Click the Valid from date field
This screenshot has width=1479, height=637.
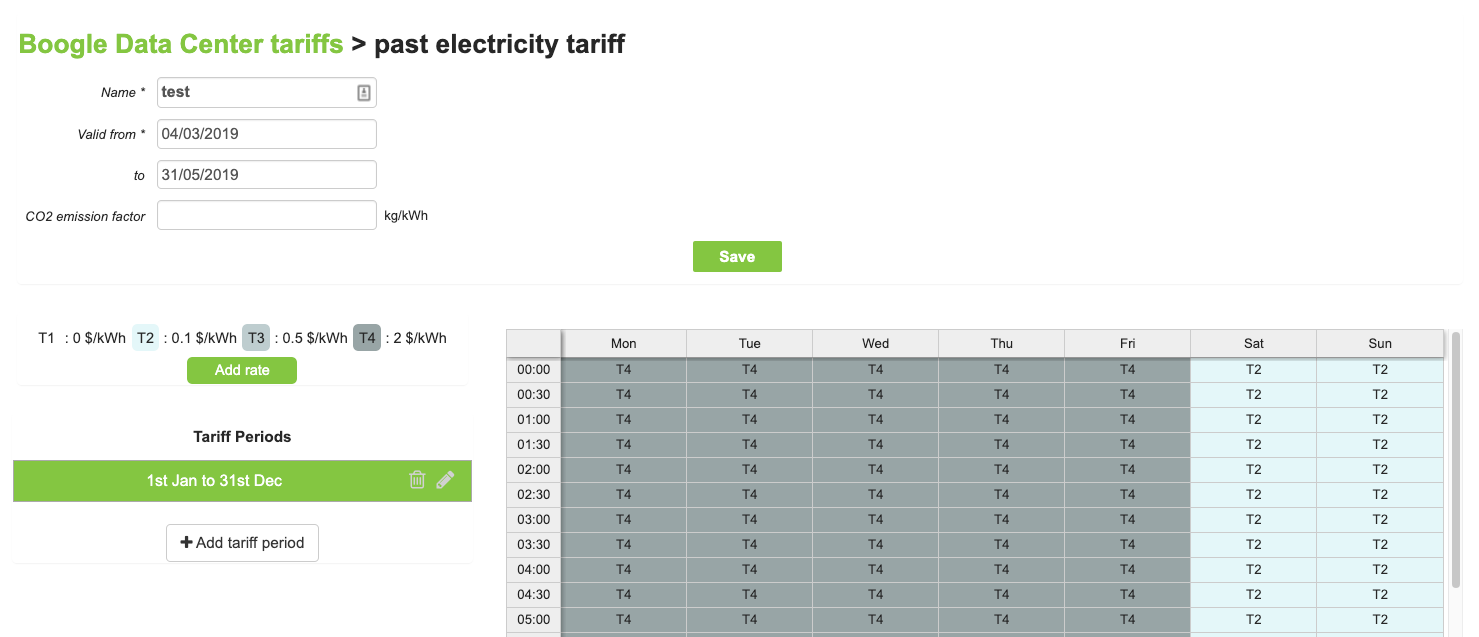pyautogui.click(x=267, y=134)
